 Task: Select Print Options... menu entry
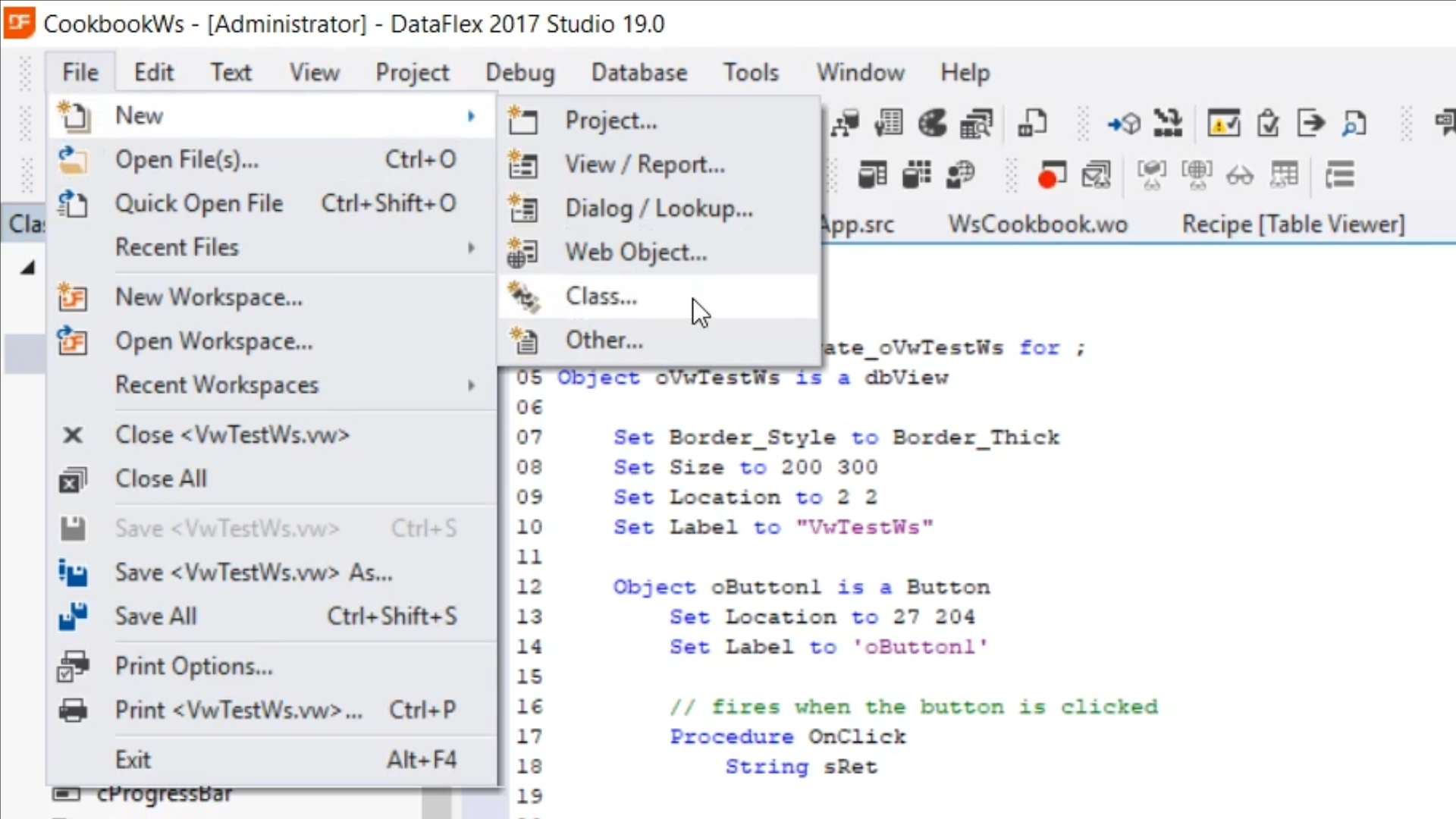coord(193,667)
